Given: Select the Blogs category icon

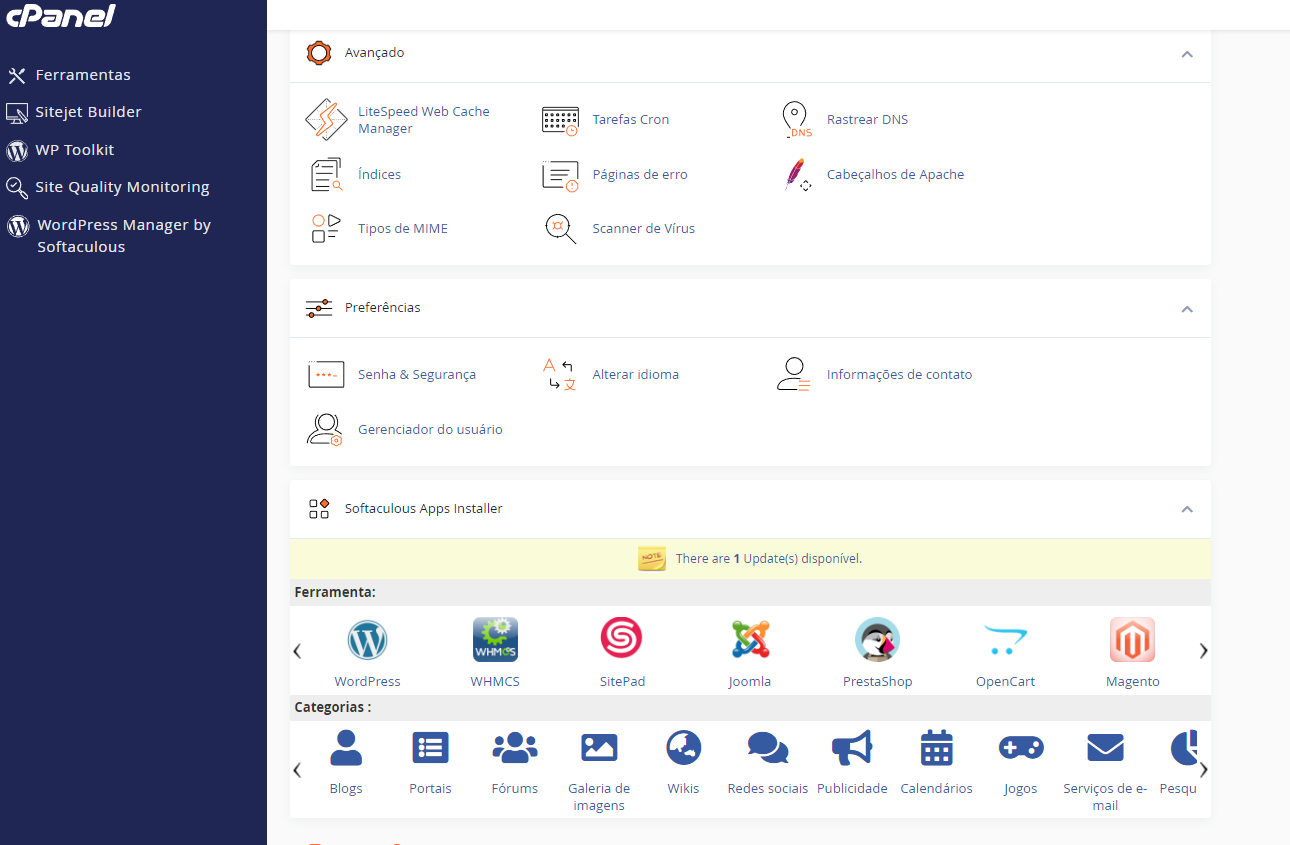Looking at the screenshot, I should (x=346, y=747).
